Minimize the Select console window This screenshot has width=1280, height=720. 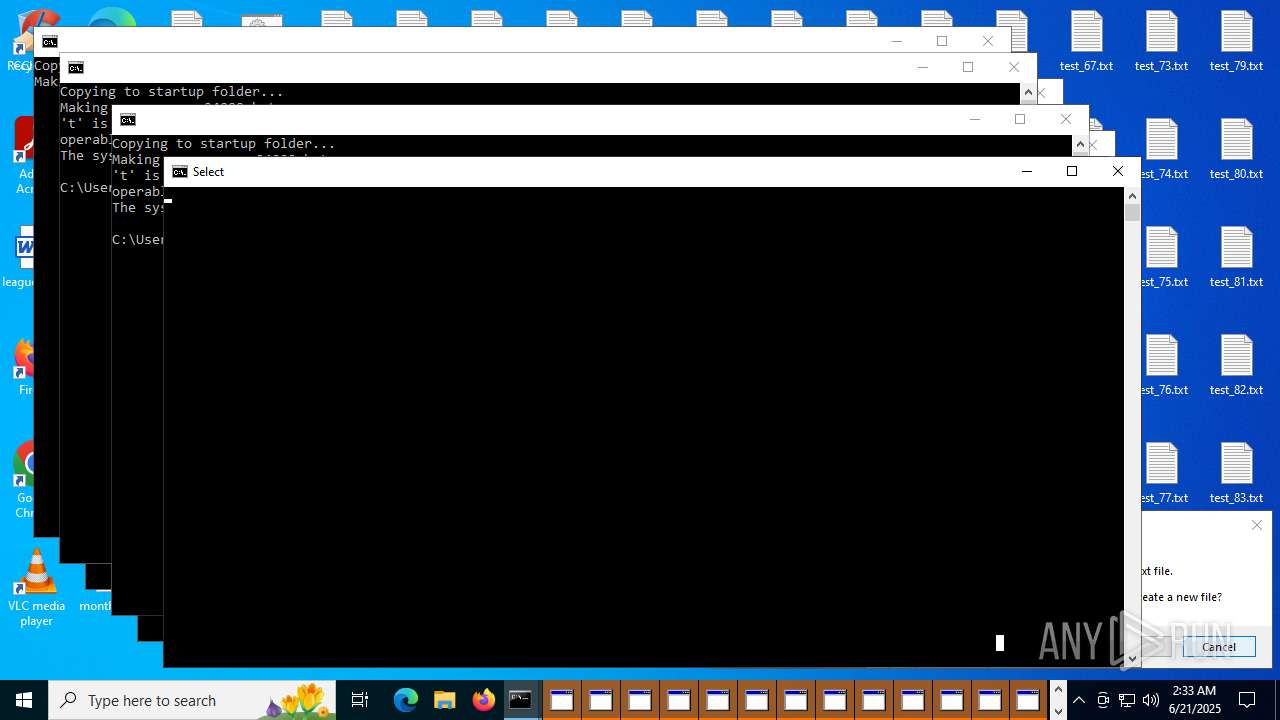pos(1026,171)
